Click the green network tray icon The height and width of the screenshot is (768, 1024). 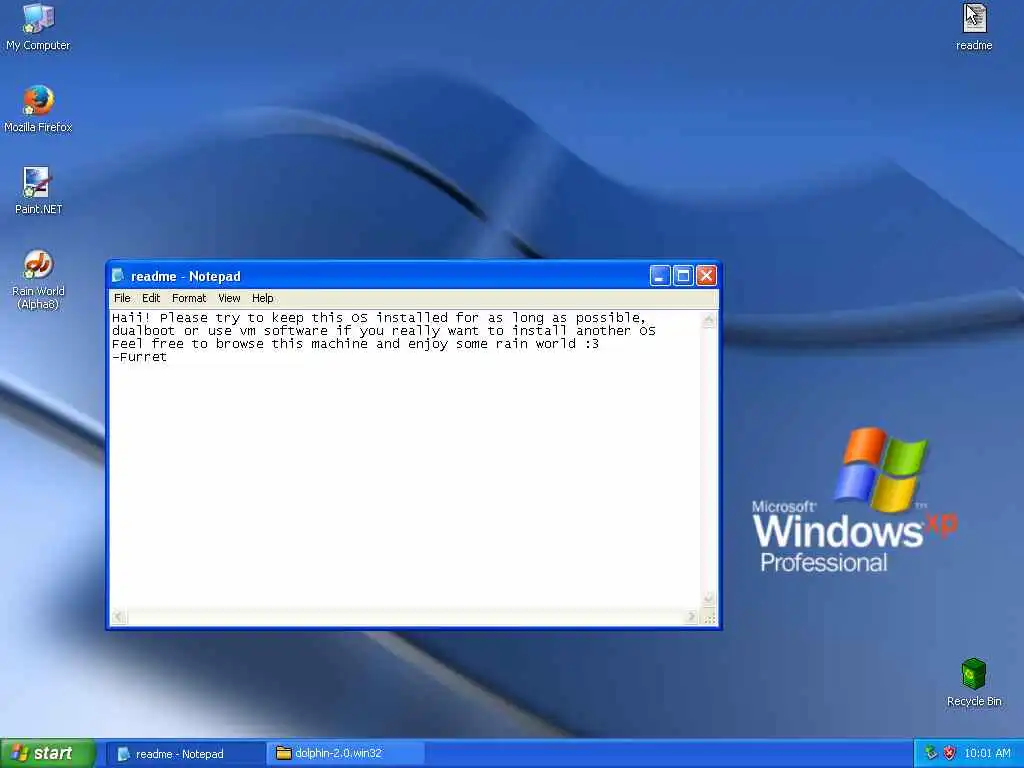931,753
